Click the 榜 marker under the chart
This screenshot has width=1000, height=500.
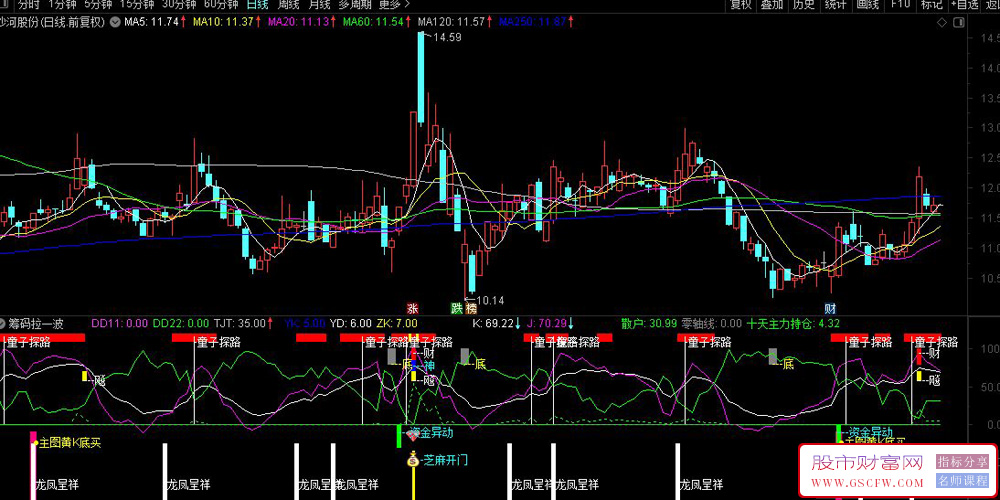[x=471, y=309]
